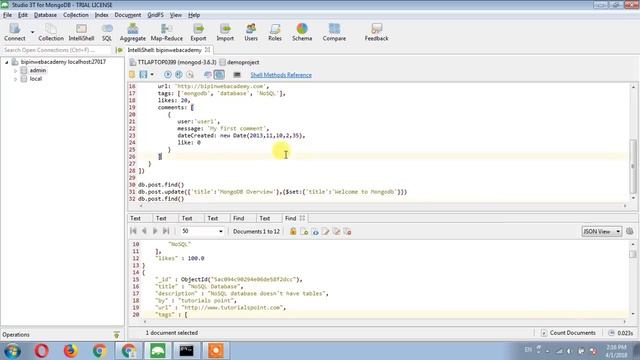Click the icon left of the highlighted view button
Screen dimensions: 640x360
tap(208, 75)
